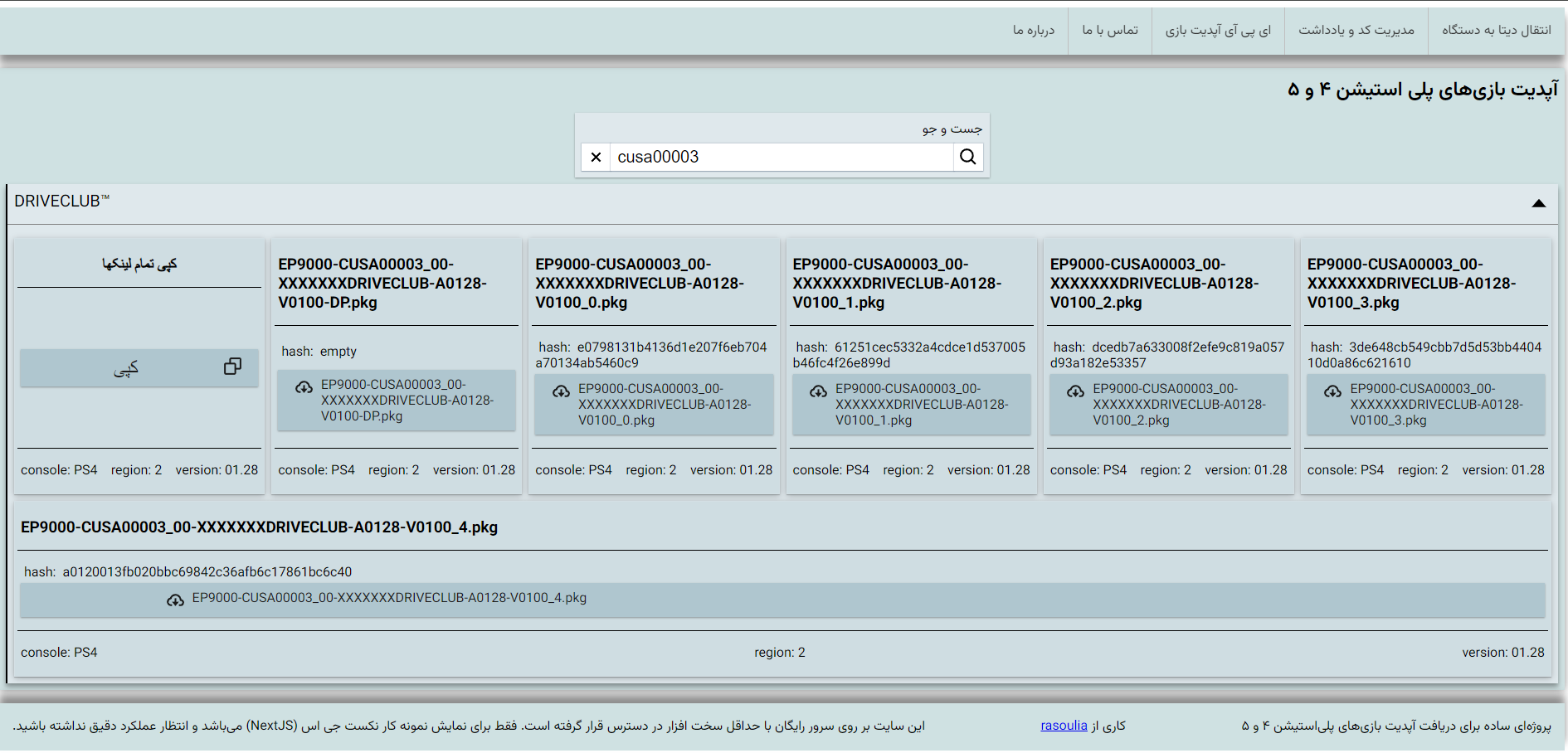Click the V0100_4.pkg card title

tap(259, 527)
